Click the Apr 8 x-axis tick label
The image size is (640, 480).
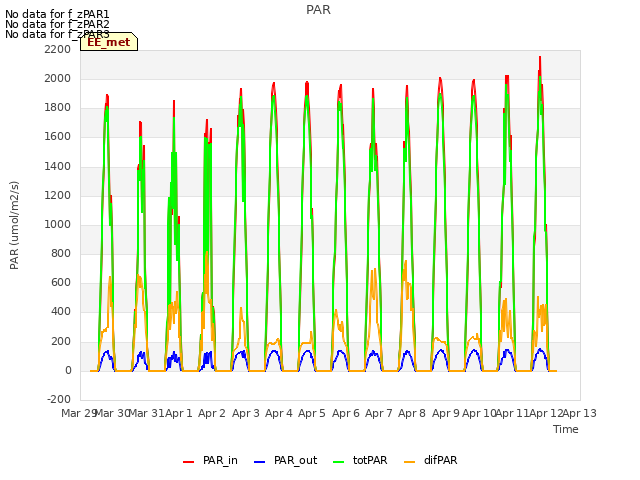point(412,413)
